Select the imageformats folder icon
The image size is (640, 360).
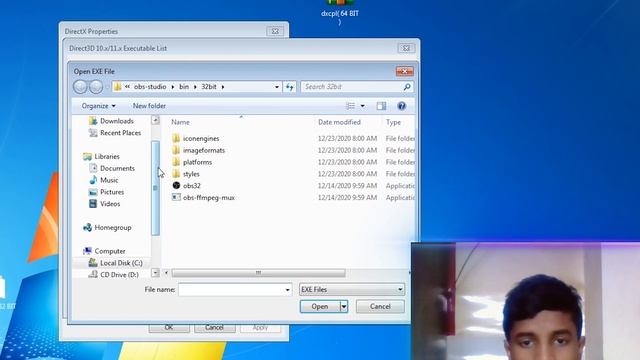[x=176, y=150]
